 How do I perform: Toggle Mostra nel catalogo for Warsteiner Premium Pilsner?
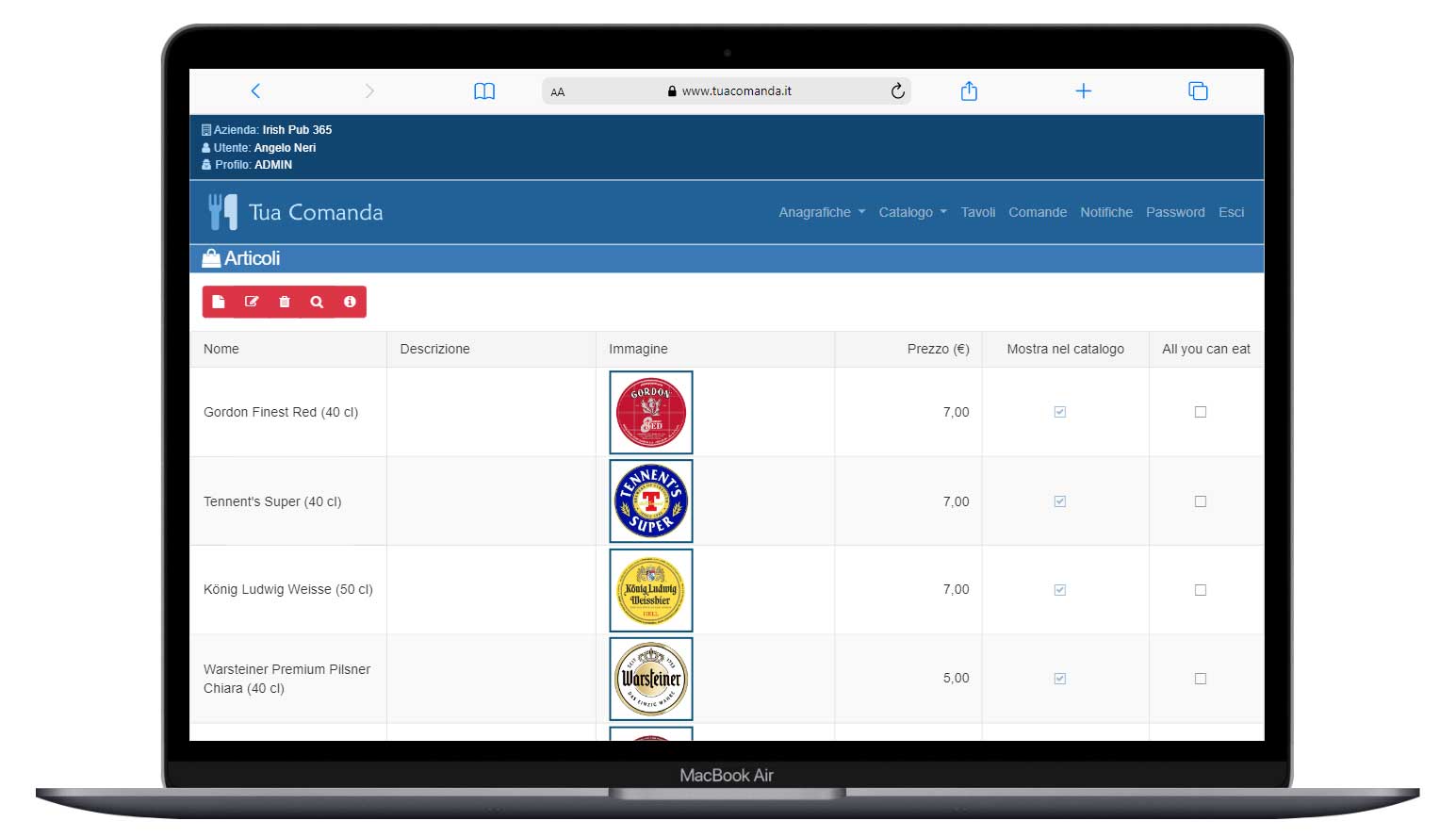click(x=1060, y=679)
